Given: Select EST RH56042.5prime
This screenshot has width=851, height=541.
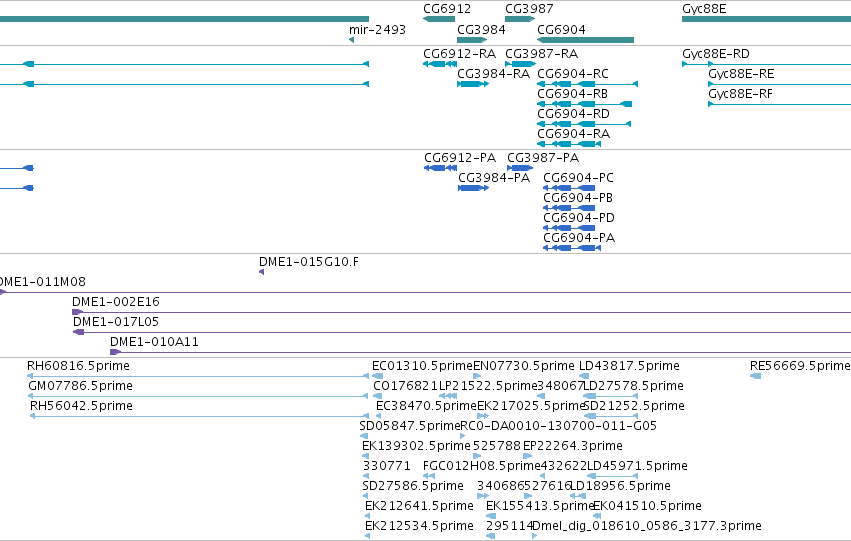Looking at the screenshot, I should click(x=199, y=416).
